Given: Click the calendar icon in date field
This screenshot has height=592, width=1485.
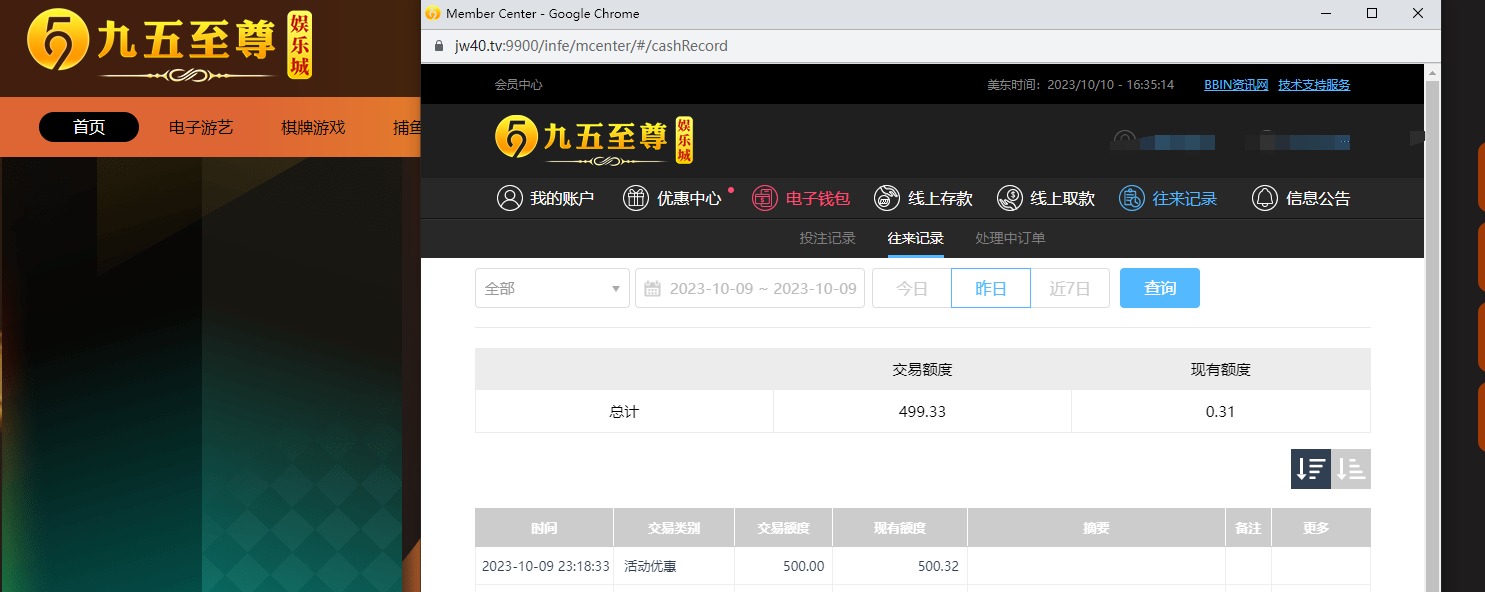Looking at the screenshot, I should click(x=652, y=288).
